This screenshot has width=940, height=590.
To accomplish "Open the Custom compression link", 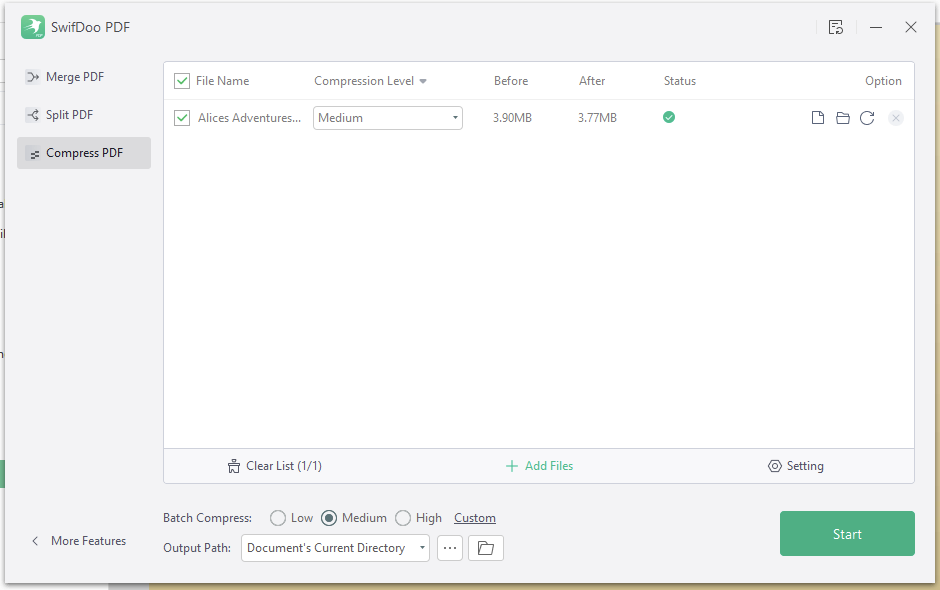I will pyautogui.click(x=475, y=518).
